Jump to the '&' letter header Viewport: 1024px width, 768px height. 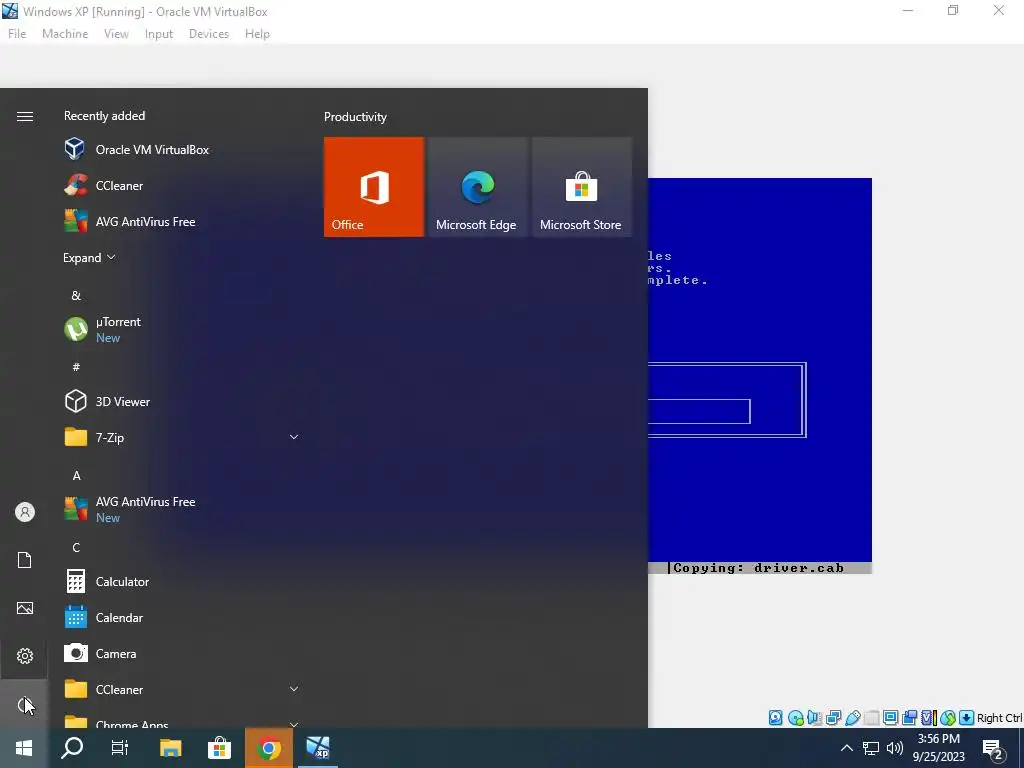76,295
